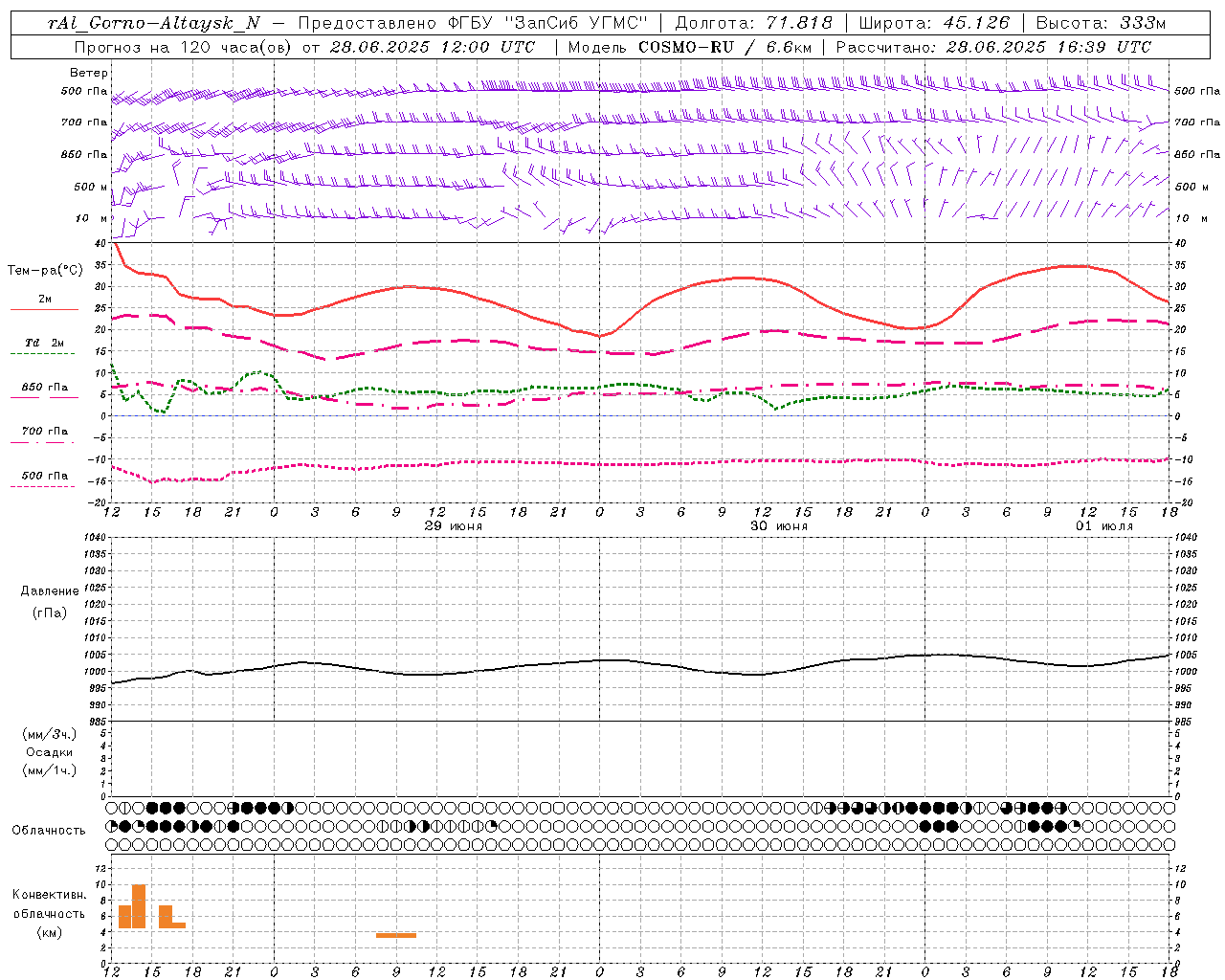Click the 29 июня date label
This screenshot has width=1225, height=980.
point(454,526)
